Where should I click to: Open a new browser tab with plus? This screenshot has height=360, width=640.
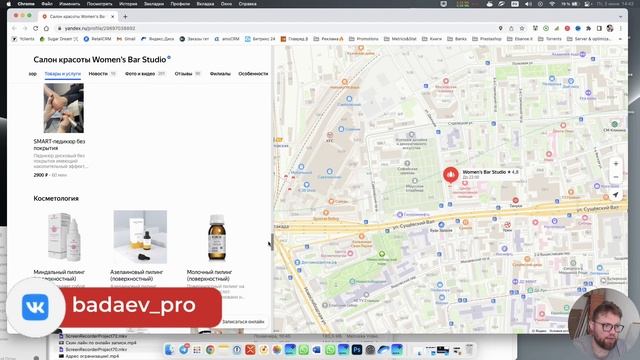[125, 16]
